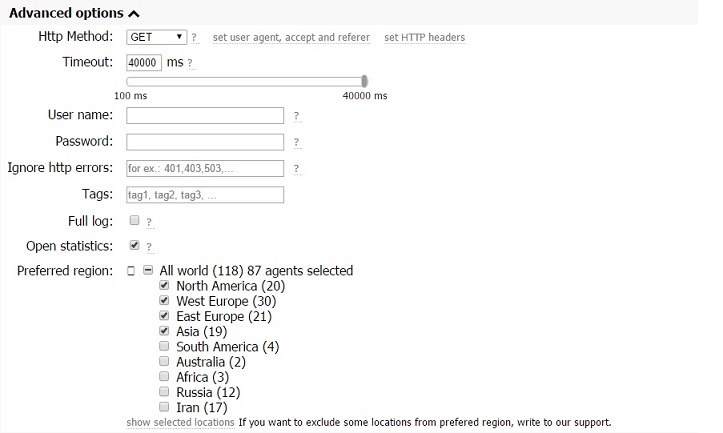Toggle the All world master checkbox

point(131,271)
